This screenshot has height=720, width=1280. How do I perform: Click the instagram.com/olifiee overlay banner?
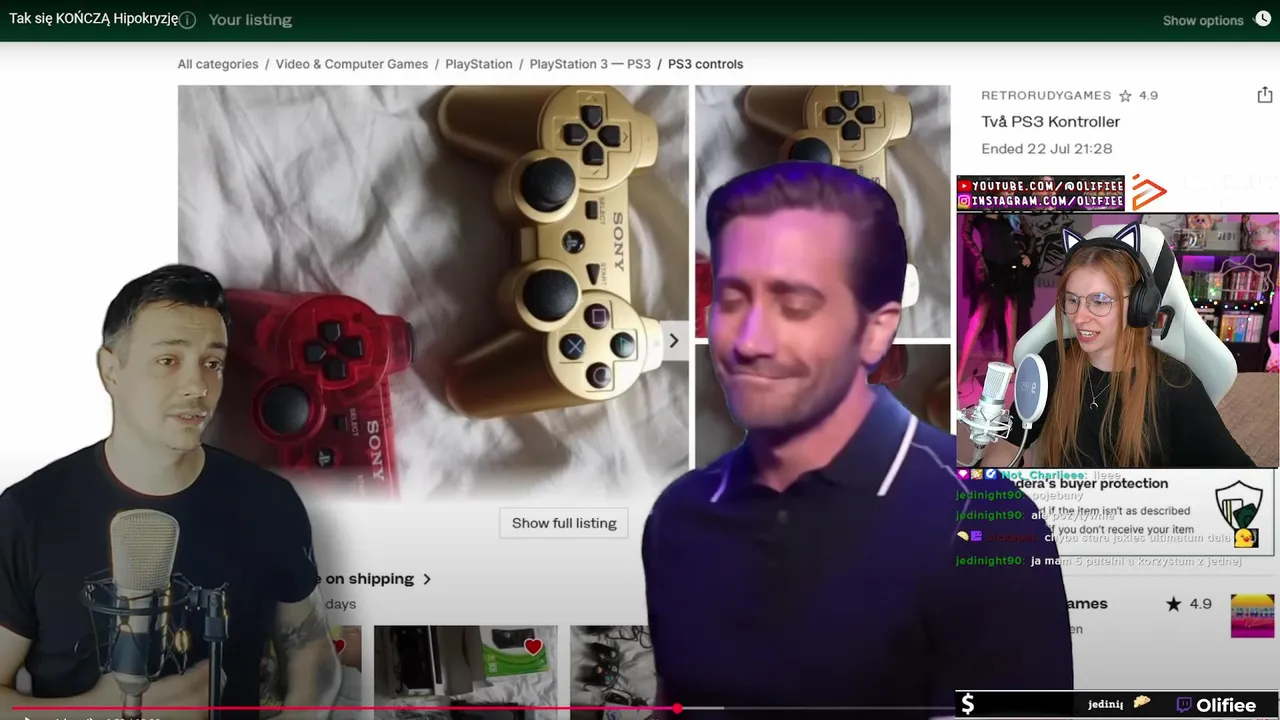point(1041,201)
